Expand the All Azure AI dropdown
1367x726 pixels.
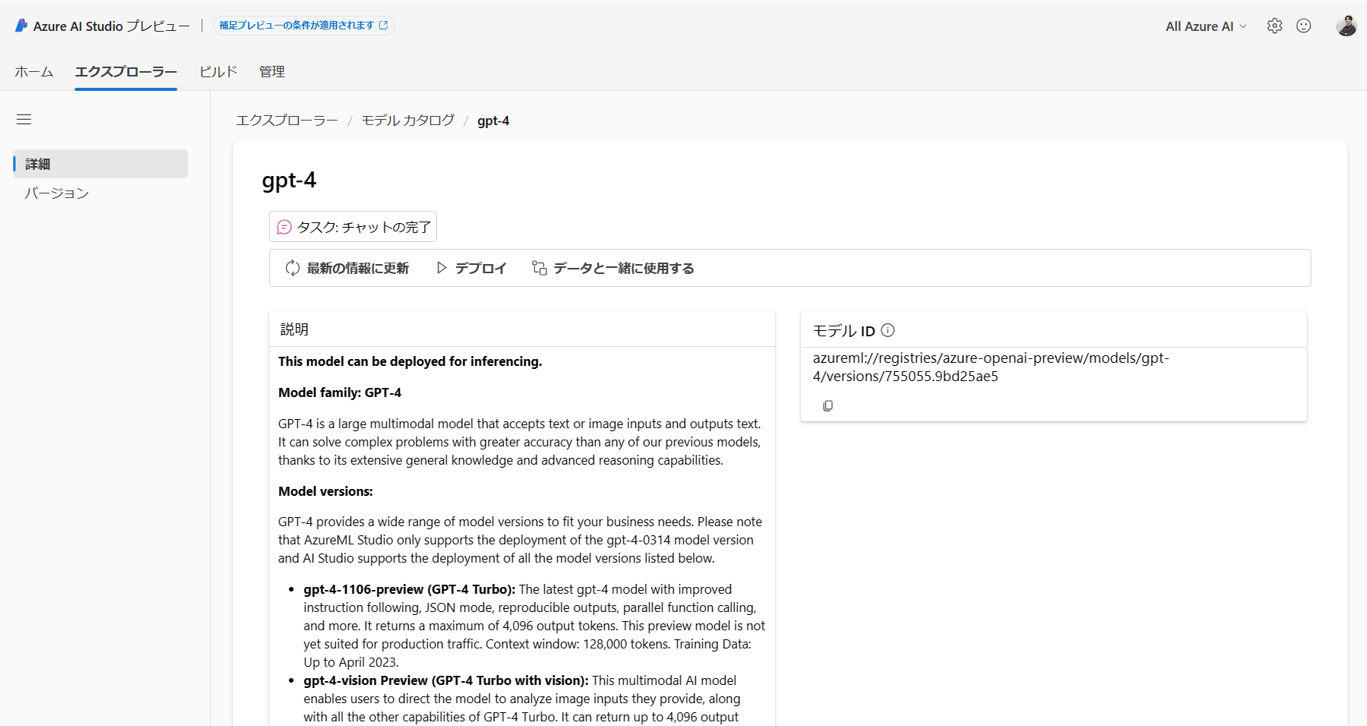coord(1206,27)
